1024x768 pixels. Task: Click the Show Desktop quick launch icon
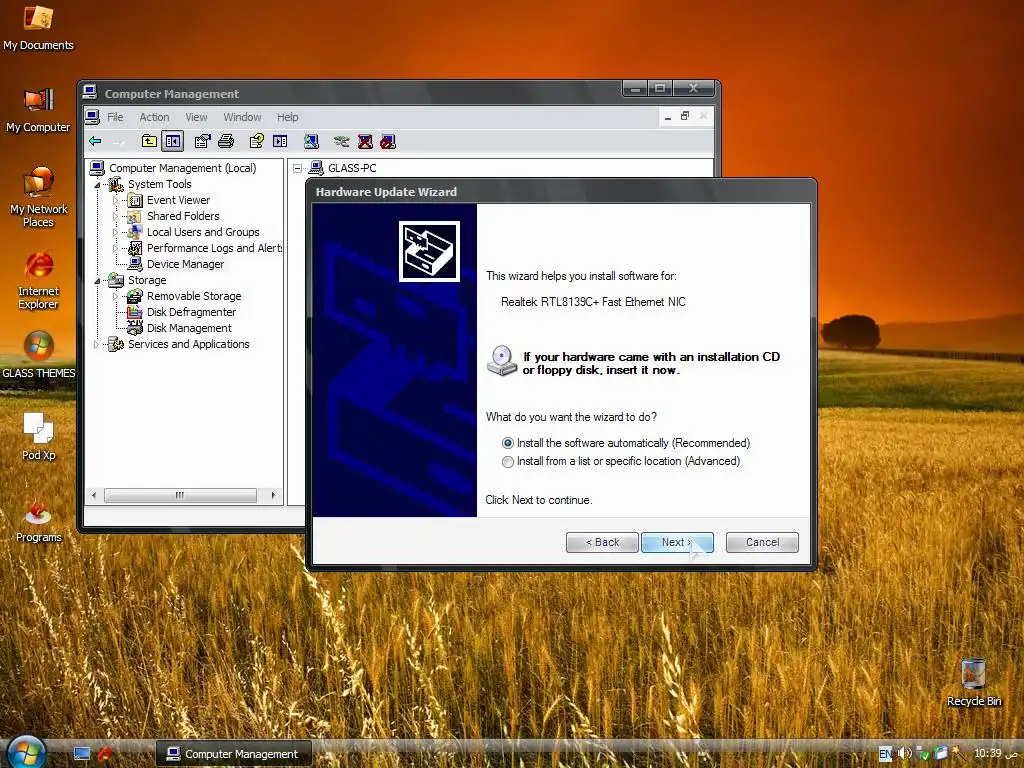[x=82, y=754]
